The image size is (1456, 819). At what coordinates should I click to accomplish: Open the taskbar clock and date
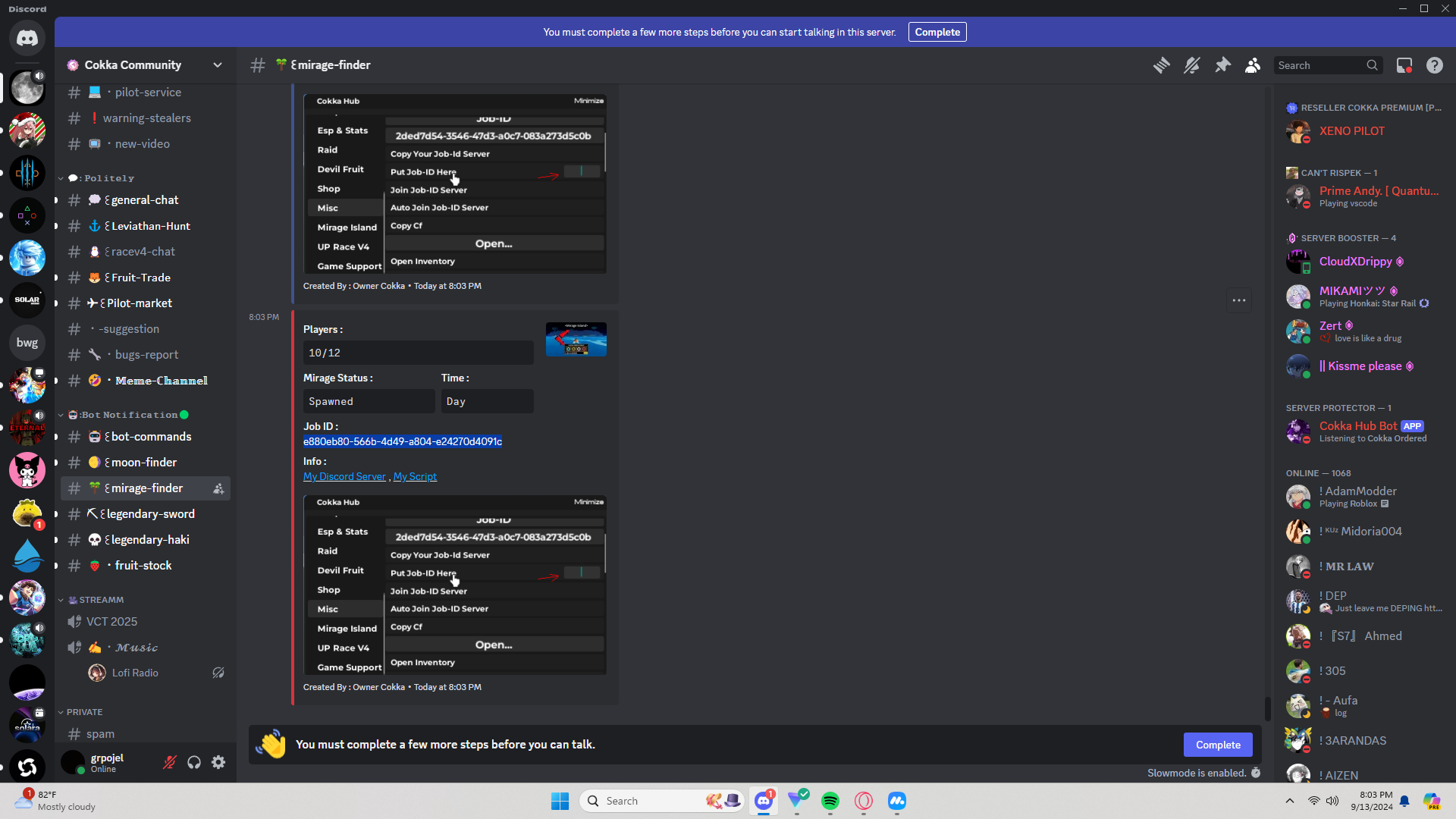pyautogui.click(x=1372, y=801)
